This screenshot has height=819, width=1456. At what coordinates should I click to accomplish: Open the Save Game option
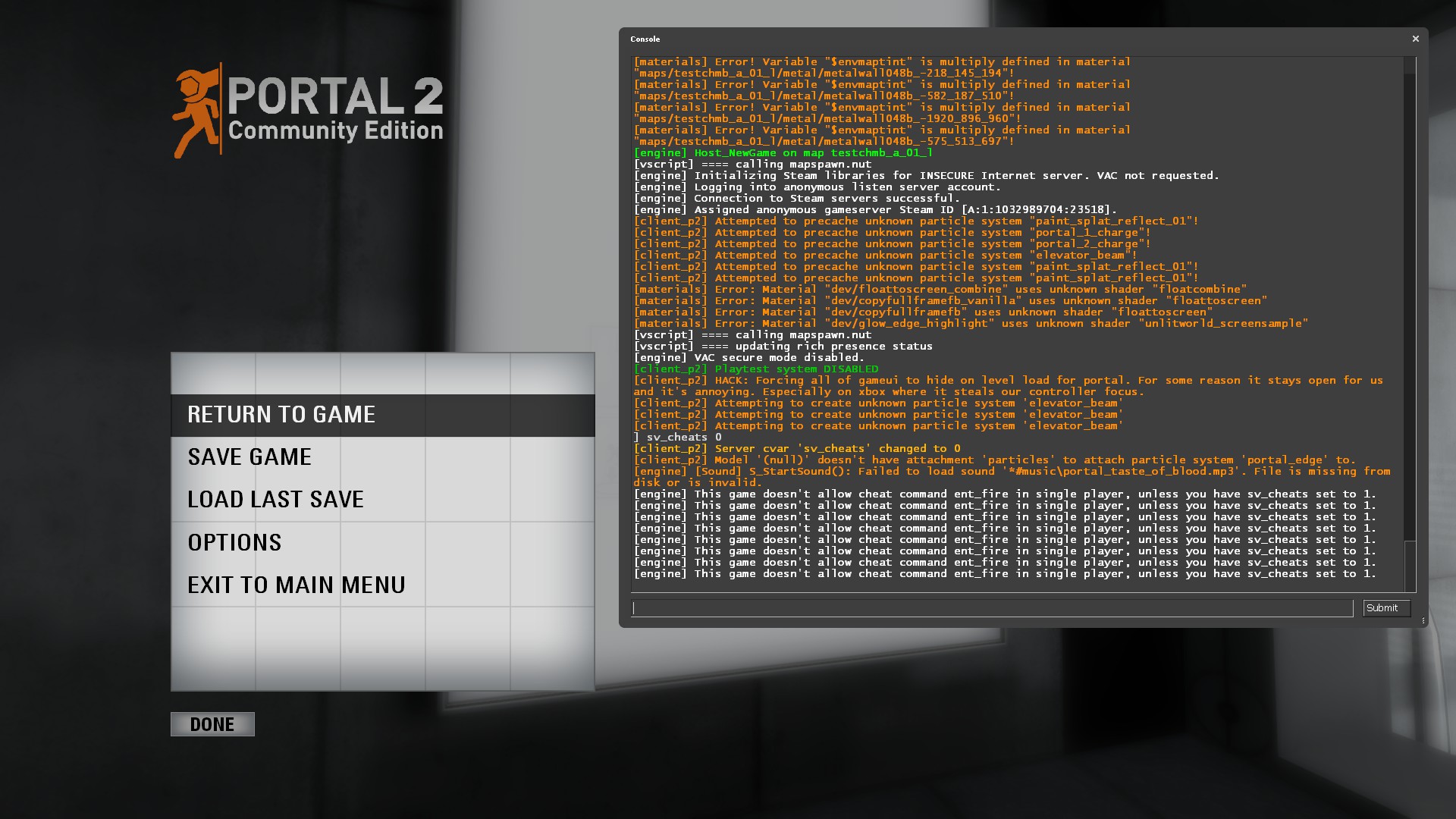[249, 457]
